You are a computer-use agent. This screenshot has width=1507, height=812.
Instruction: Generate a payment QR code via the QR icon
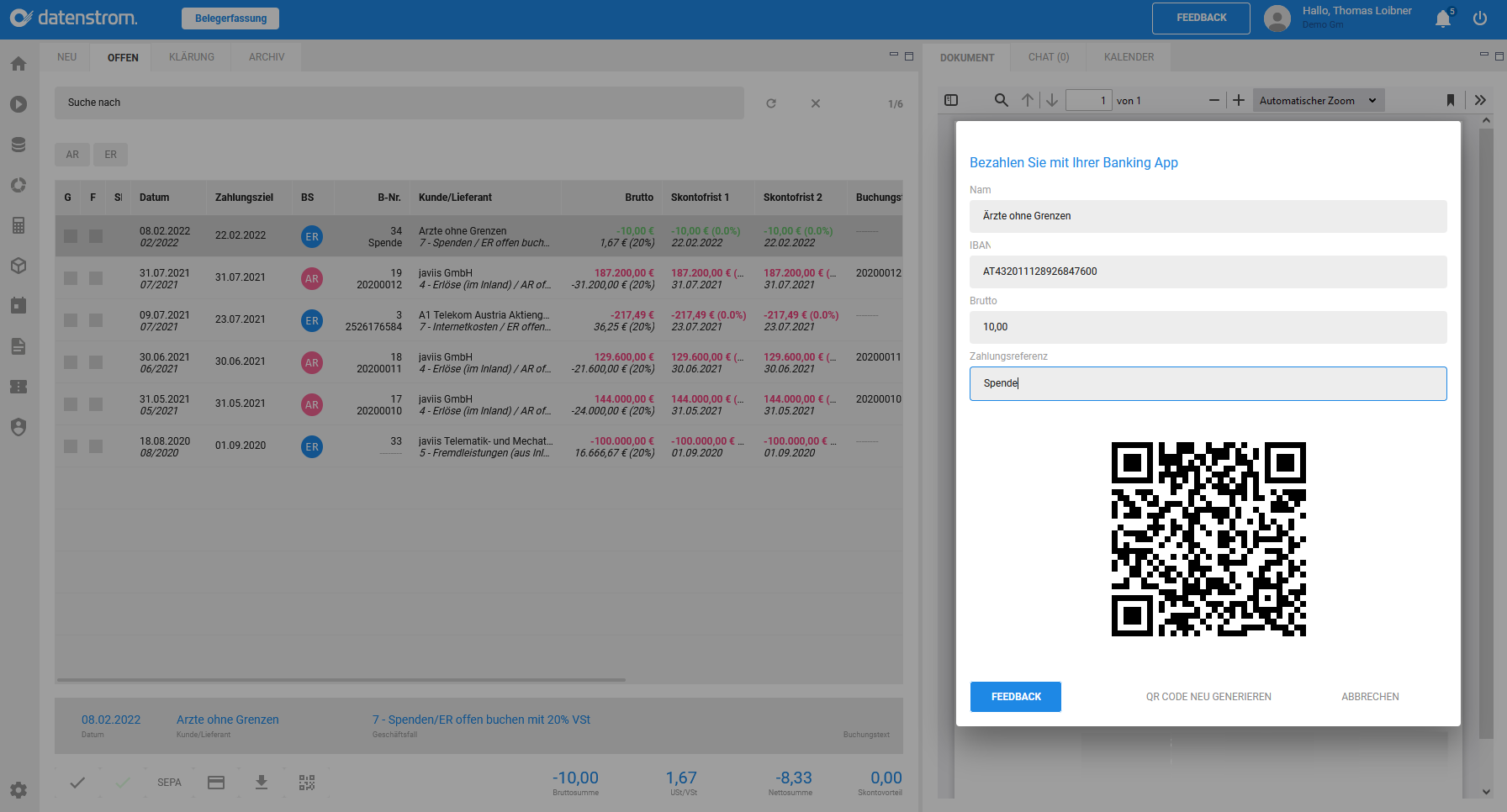[307, 782]
